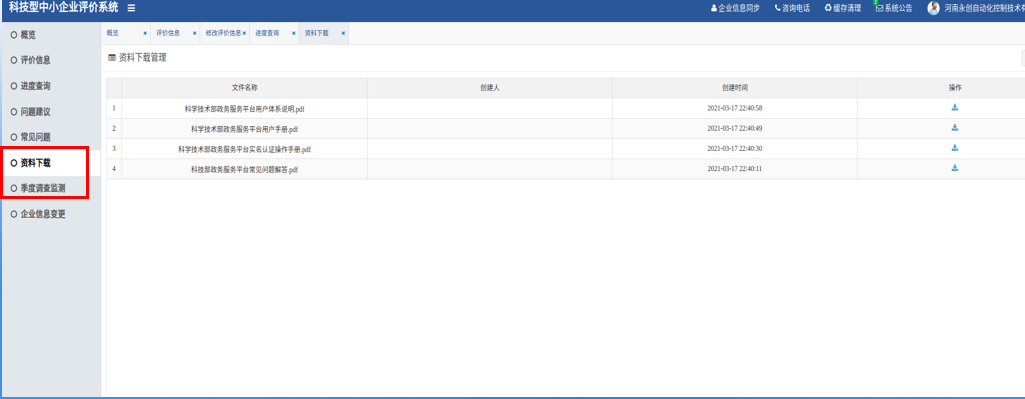
Task: Open 系统公告 notifications
Action: pyautogui.click(x=894, y=9)
